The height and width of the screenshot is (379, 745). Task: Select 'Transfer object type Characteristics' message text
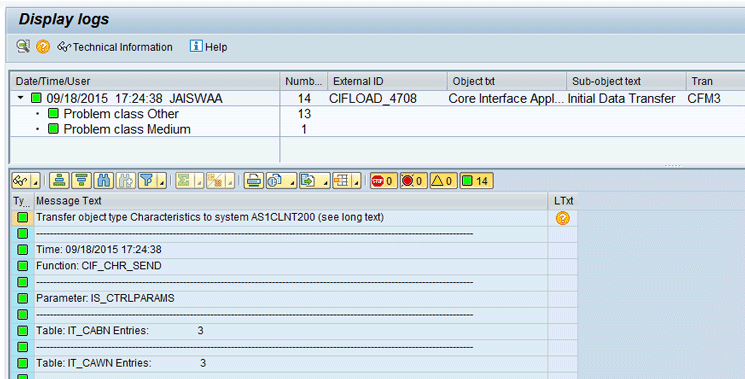tap(210, 218)
